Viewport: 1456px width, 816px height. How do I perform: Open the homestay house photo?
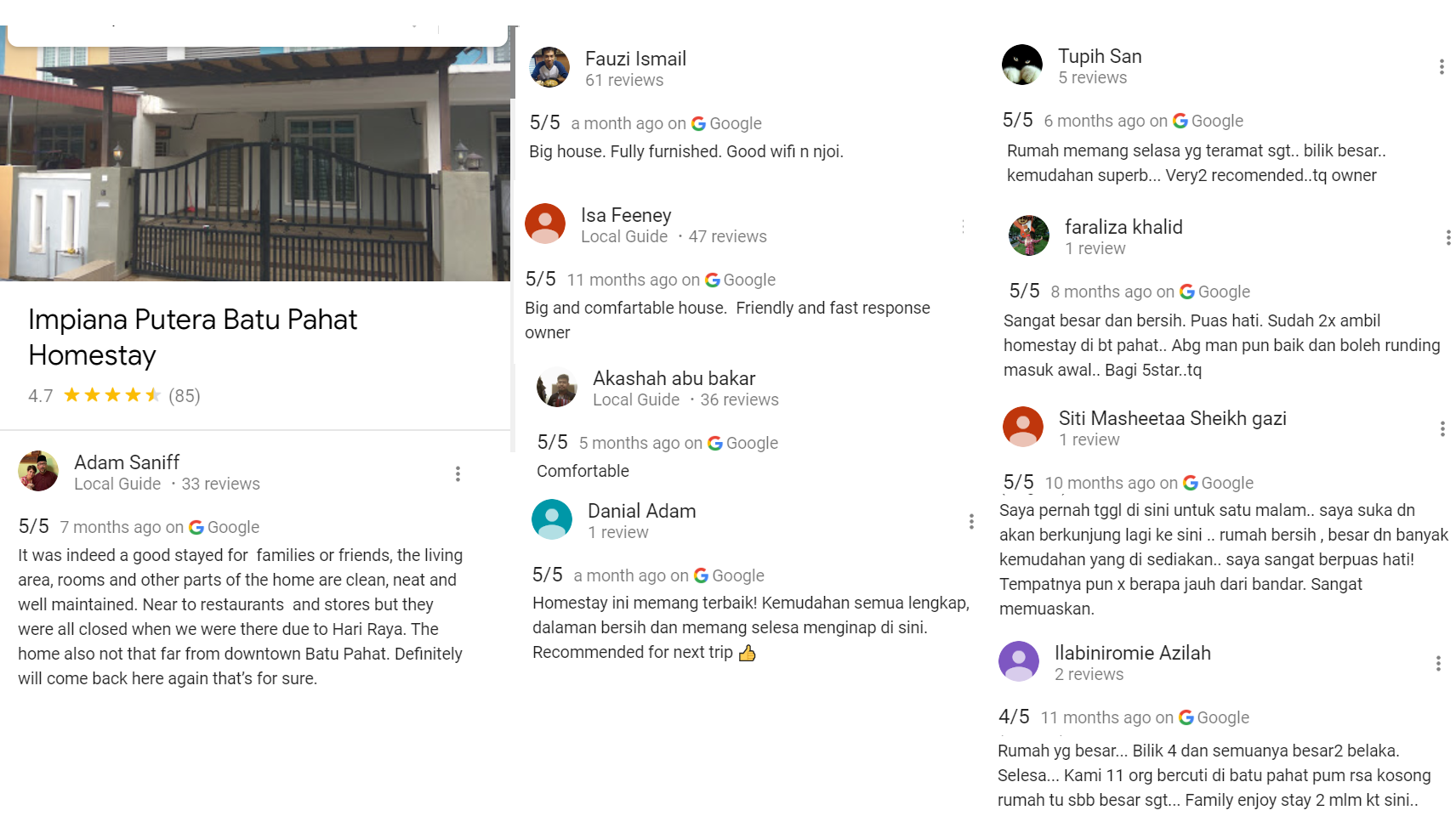pos(255,163)
